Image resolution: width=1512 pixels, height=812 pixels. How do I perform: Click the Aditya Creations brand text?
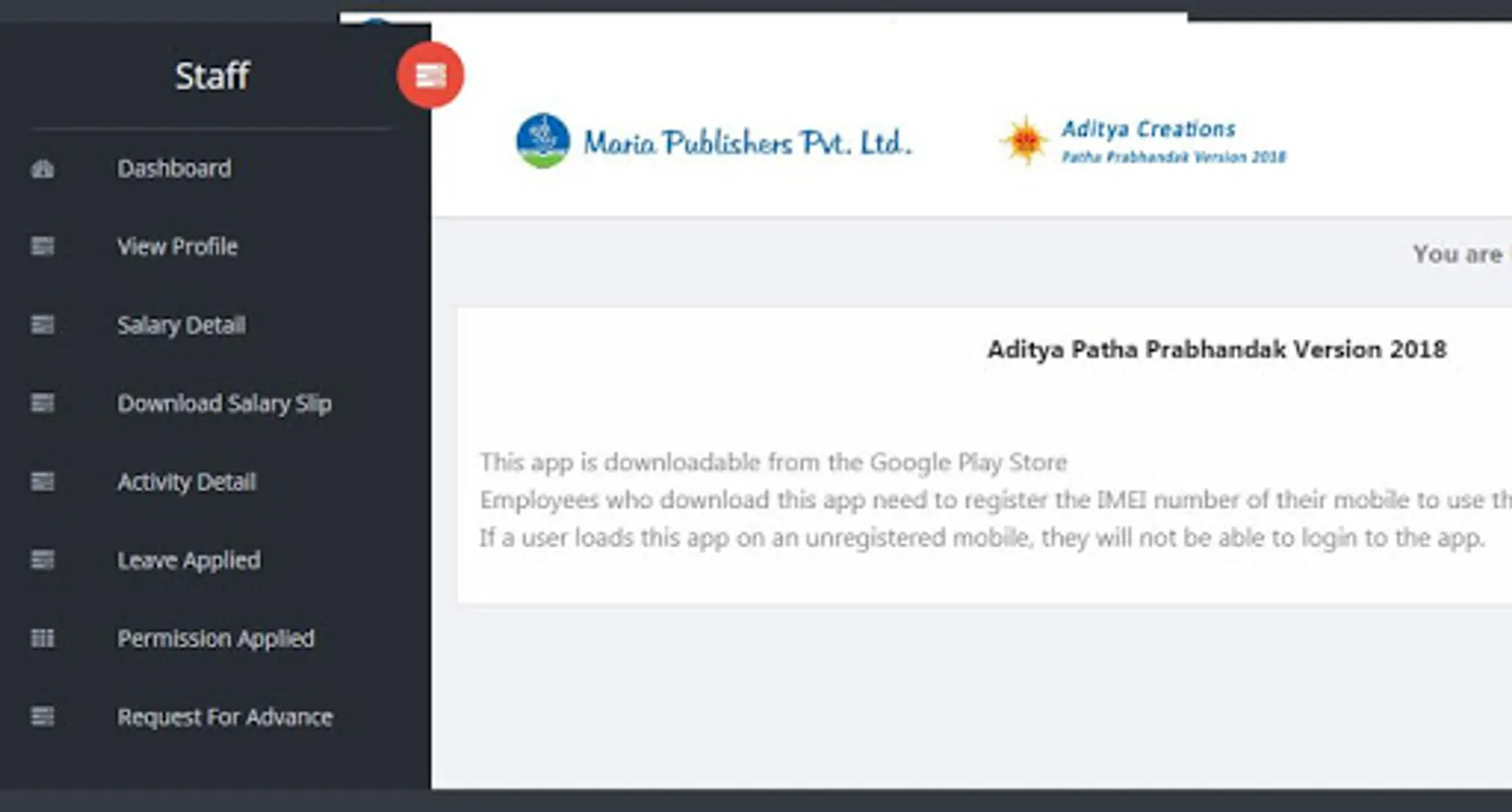click(x=1148, y=129)
